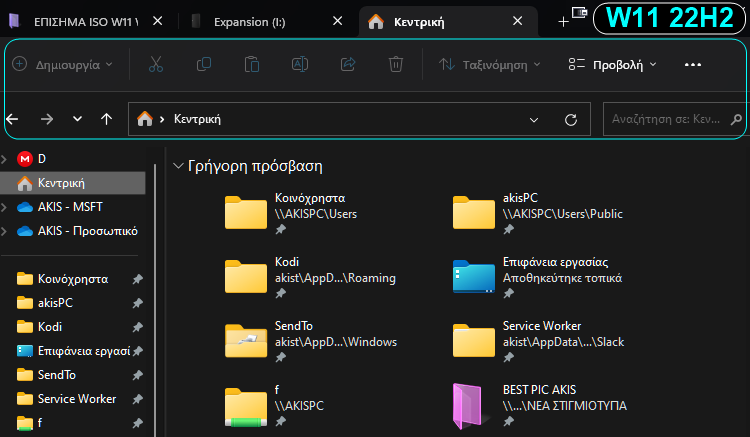
Task: Close the Κεντρική tab
Action: coord(517,20)
